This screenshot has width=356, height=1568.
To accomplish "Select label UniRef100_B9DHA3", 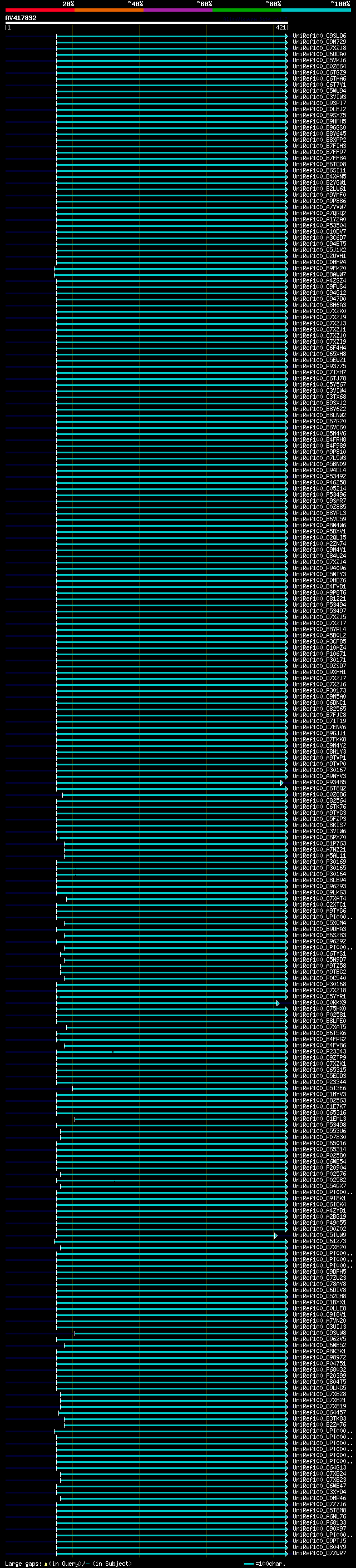I will click(319, 929).
